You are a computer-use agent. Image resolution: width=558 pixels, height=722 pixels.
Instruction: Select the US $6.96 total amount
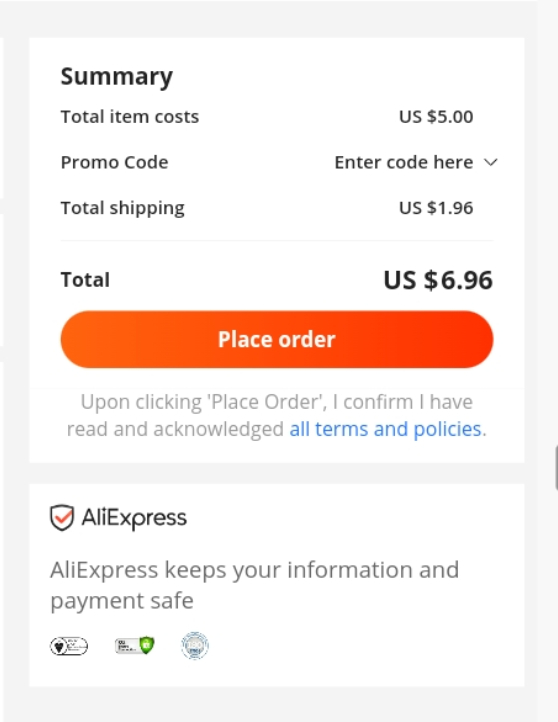[438, 280]
